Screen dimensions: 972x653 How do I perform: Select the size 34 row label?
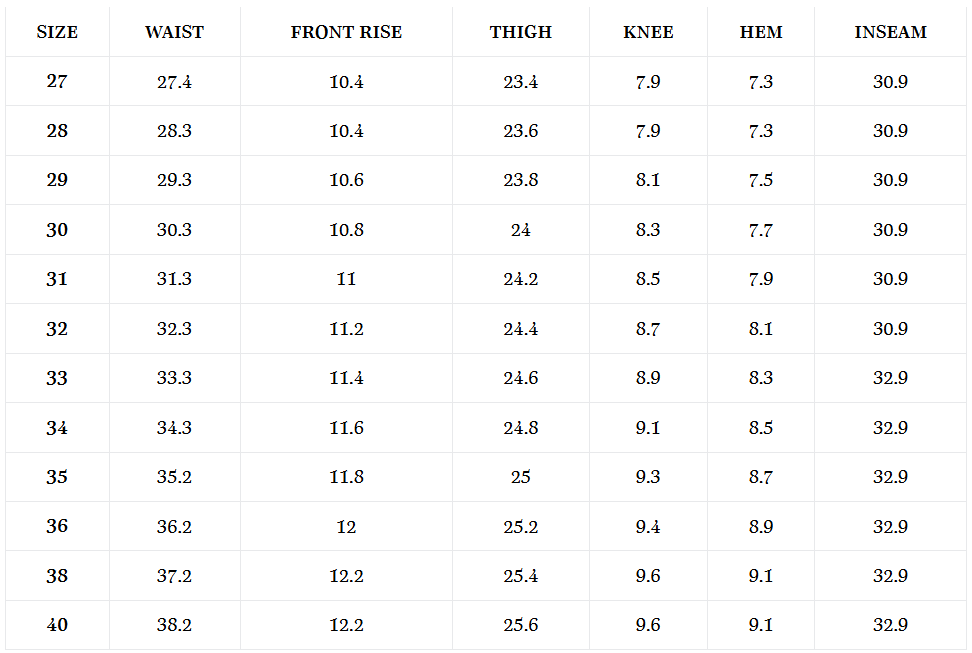coord(57,428)
